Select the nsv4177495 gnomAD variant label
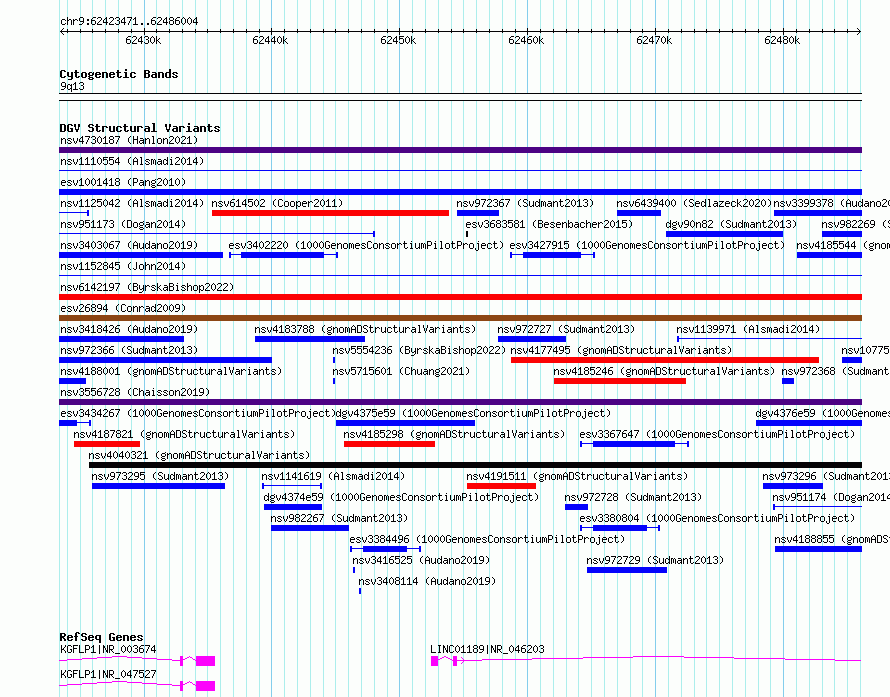The image size is (890, 697). [x=621, y=350]
